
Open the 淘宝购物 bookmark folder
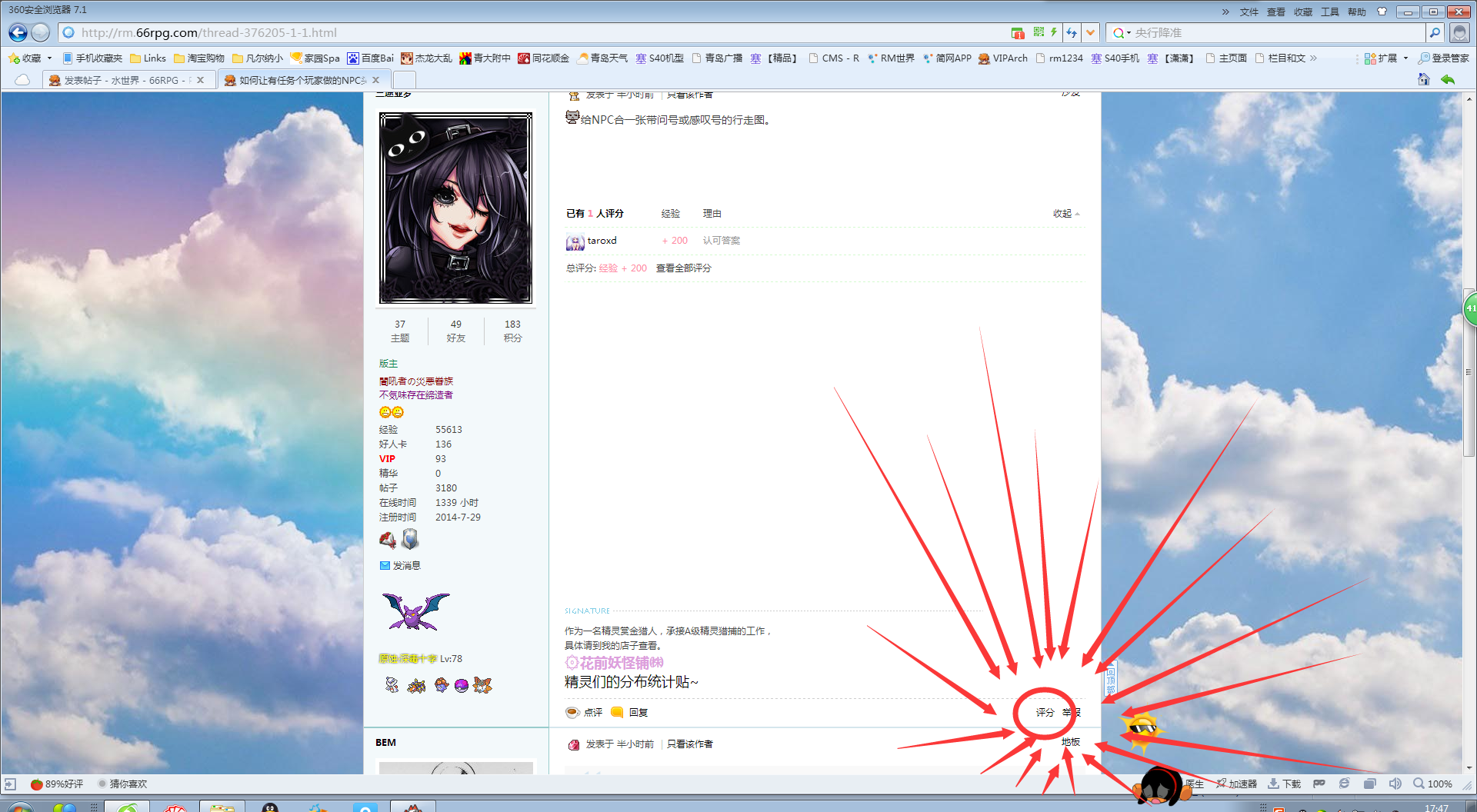[x=198, y=58]
